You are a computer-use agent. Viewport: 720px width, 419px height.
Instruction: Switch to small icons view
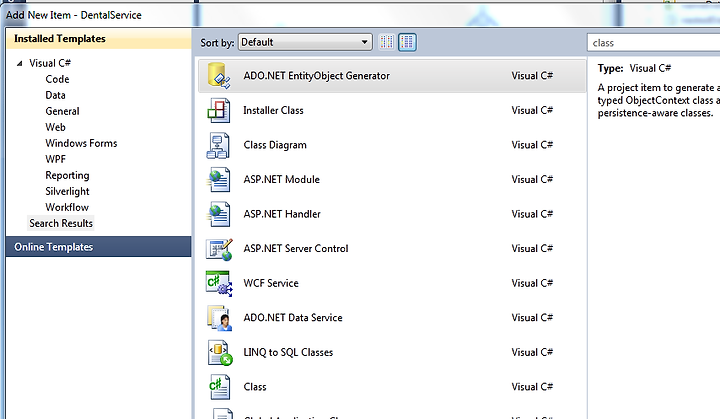[387, 42]
